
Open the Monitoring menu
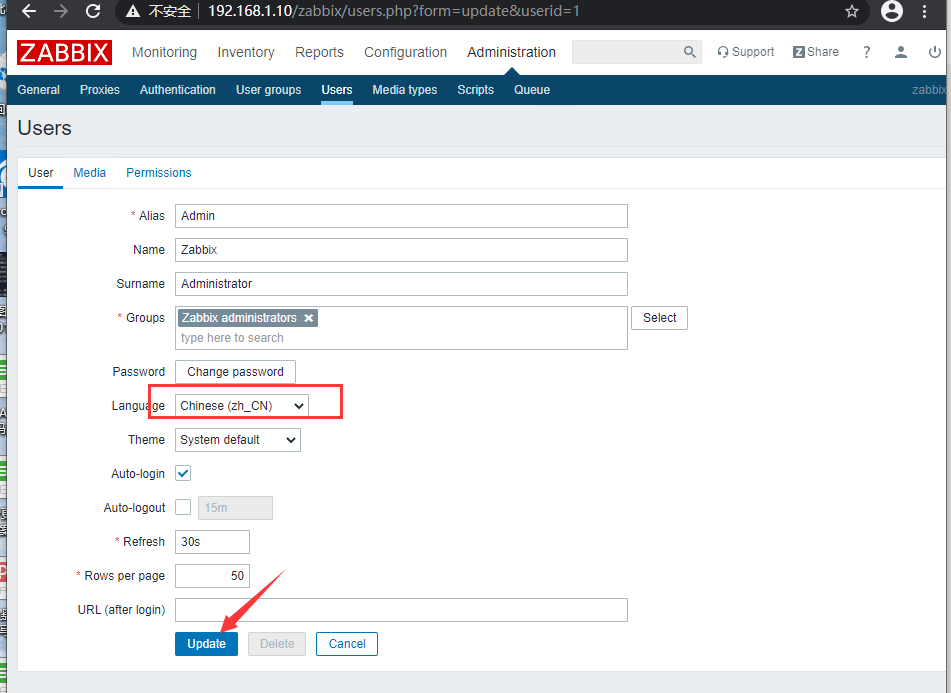coord(164,52)
